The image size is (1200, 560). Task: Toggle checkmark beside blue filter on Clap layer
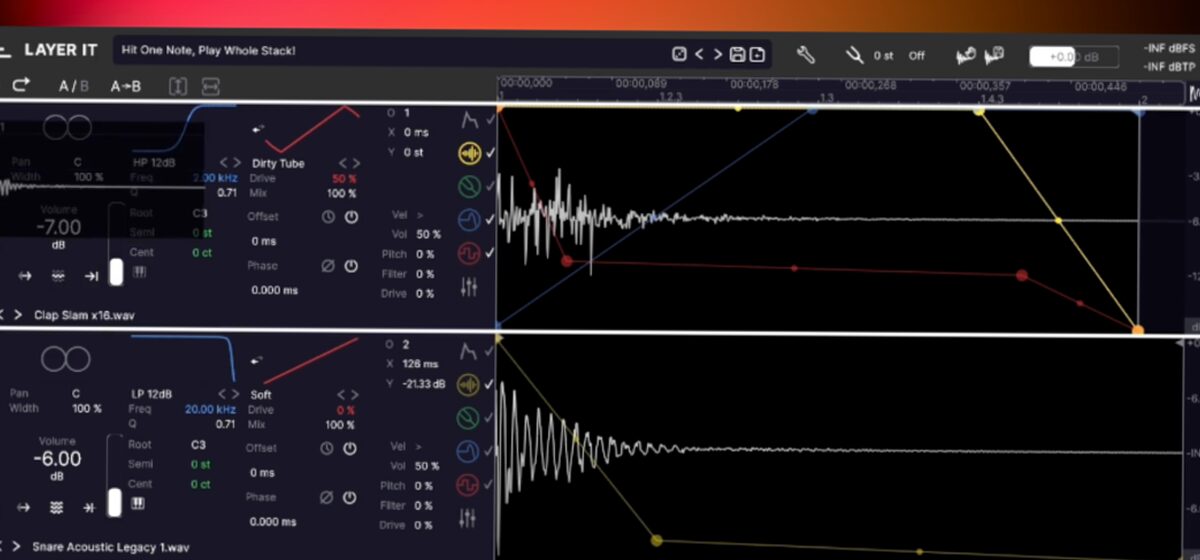pyautogui.click(x=490, y=220)
